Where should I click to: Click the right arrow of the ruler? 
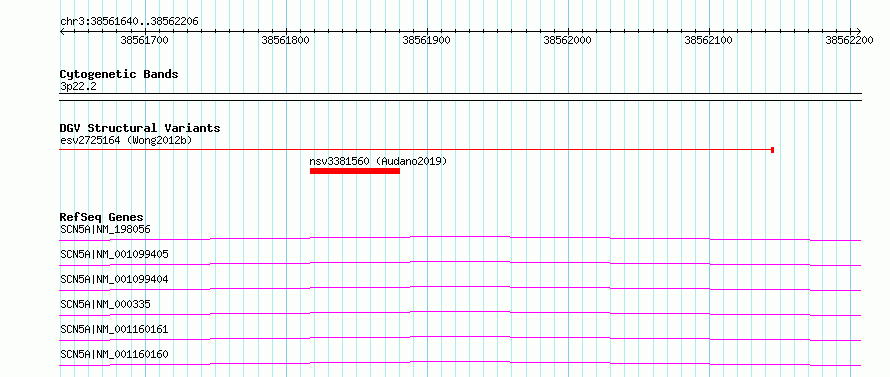tap(858, 31)
